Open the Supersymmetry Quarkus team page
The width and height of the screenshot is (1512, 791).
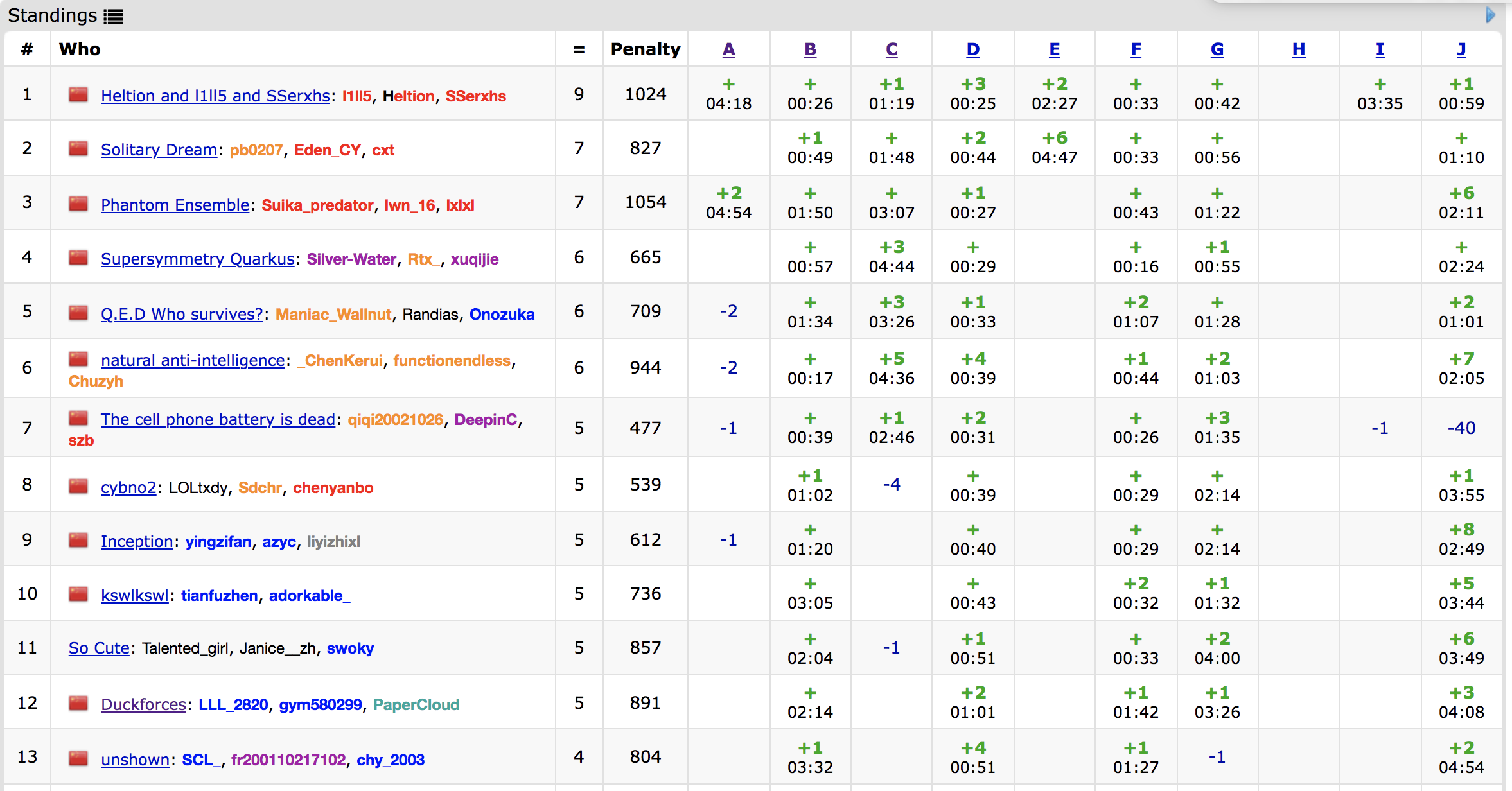coord(197,259)
